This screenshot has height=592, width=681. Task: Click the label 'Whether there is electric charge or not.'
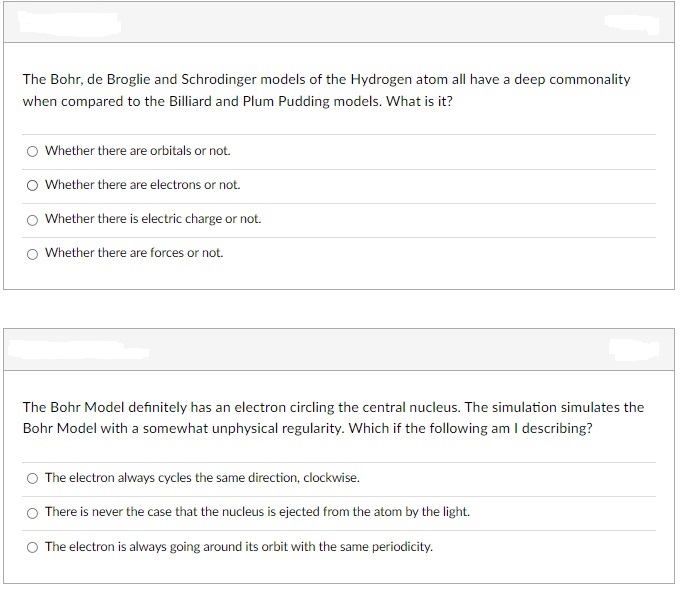tap(153, 218)
